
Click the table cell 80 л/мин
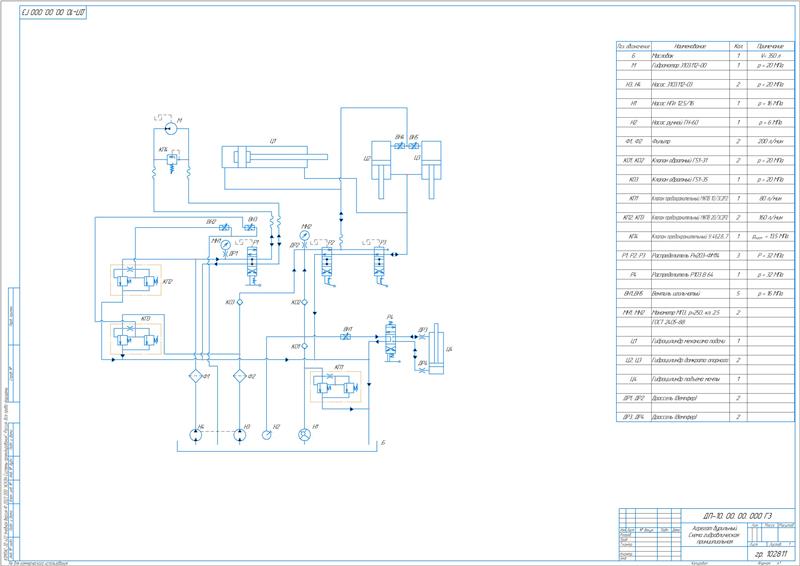click(x=770, y=199)
